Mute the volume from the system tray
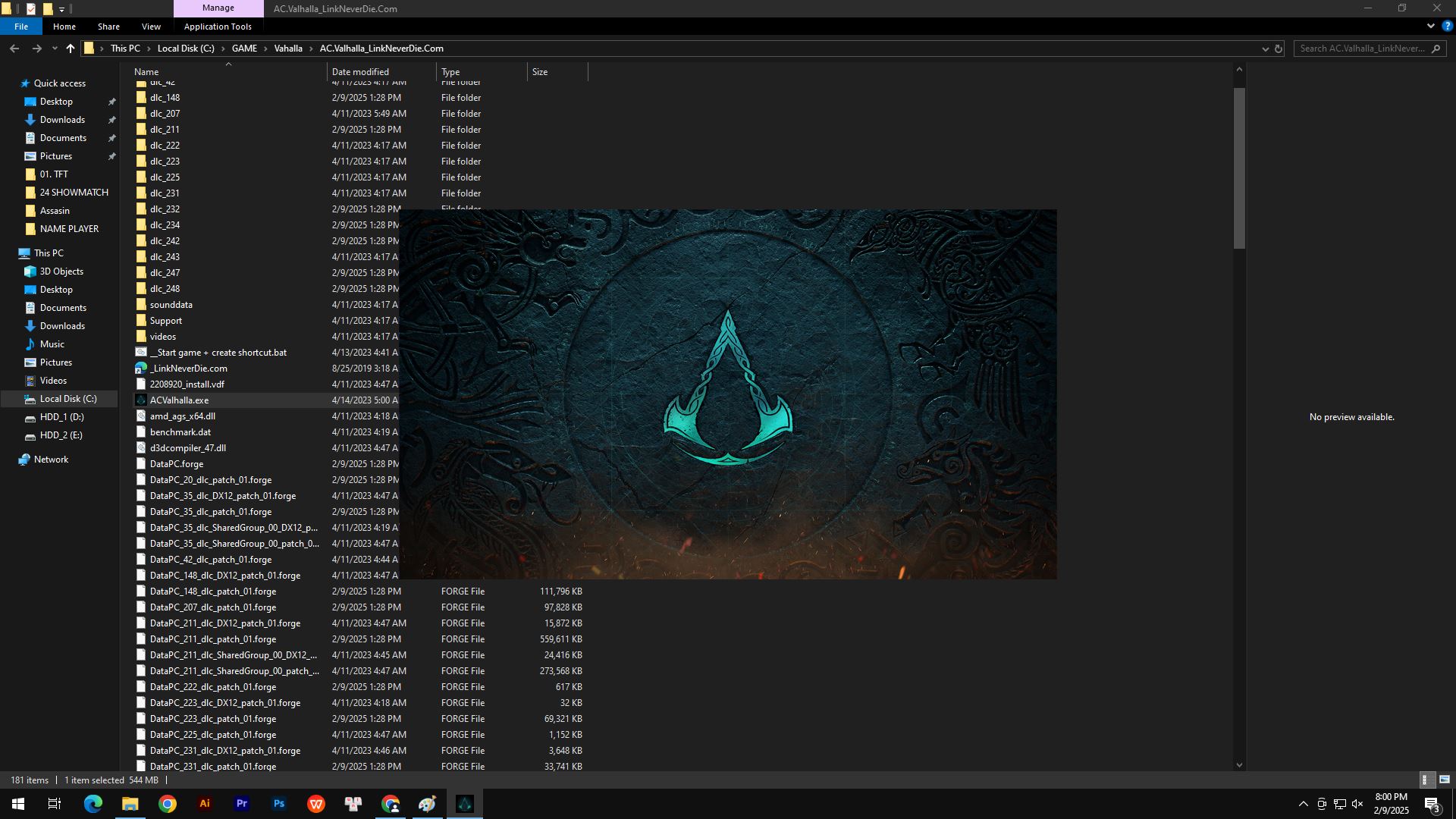Image resolution: width=1456 pixels, height=819 pixels. point(1357,804)
